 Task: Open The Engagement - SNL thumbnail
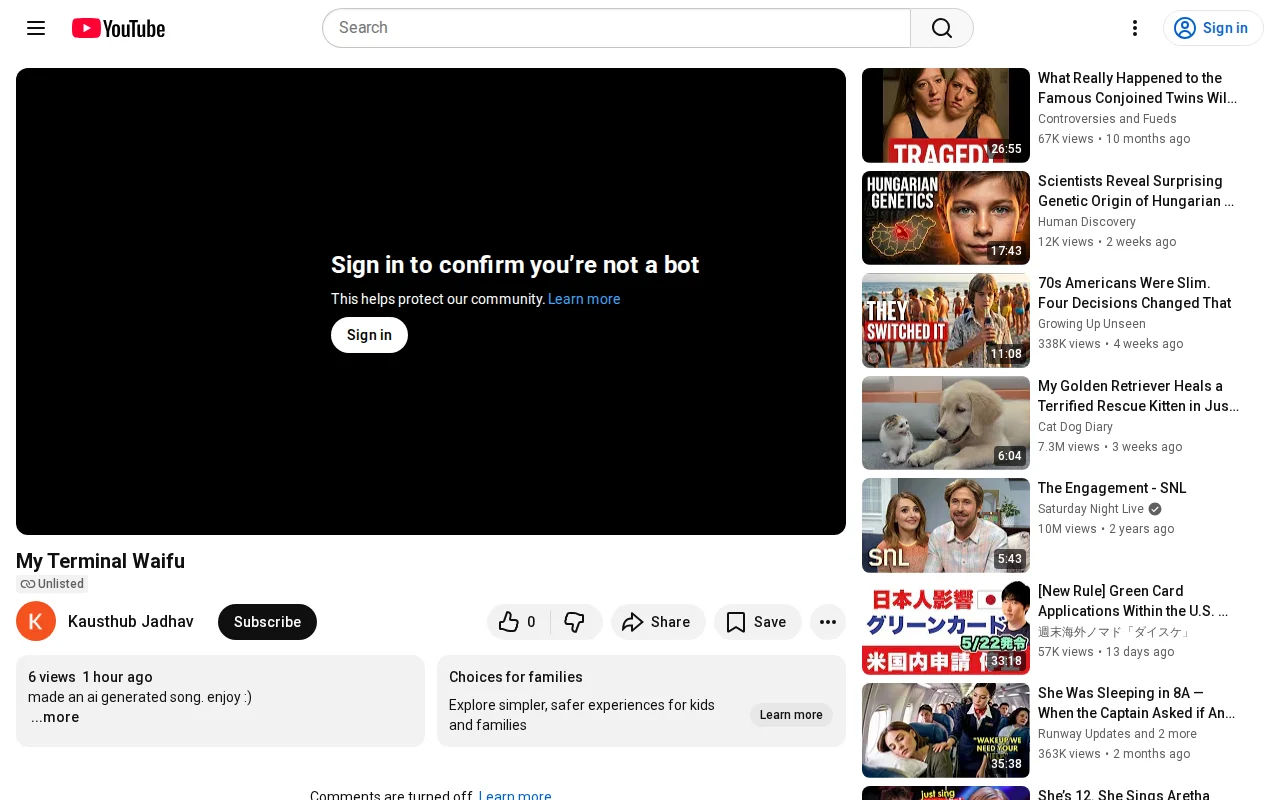pyautogui.click(x=946, y=525)
